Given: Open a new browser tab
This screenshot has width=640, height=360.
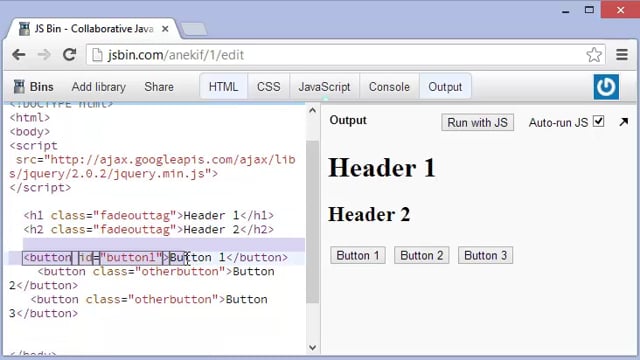Looking at the screenshot, I should click(x=194, y=29).
